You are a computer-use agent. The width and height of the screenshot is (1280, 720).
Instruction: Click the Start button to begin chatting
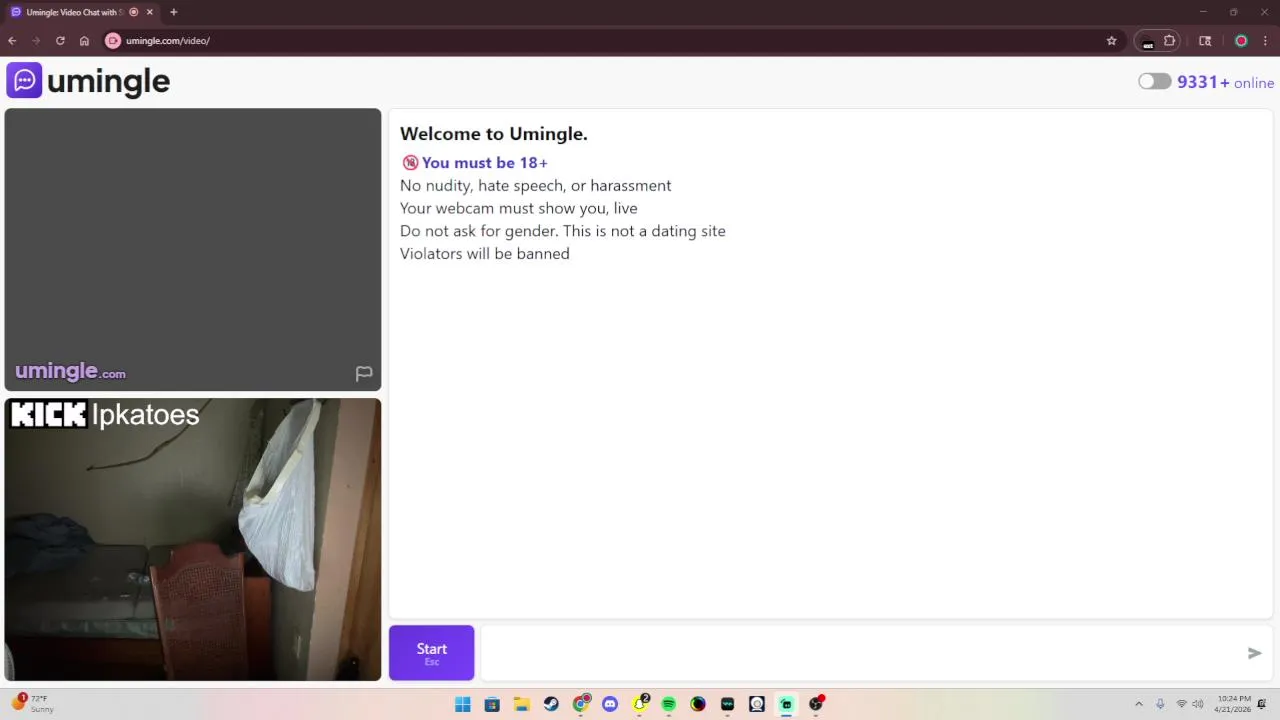pos(431,653)
